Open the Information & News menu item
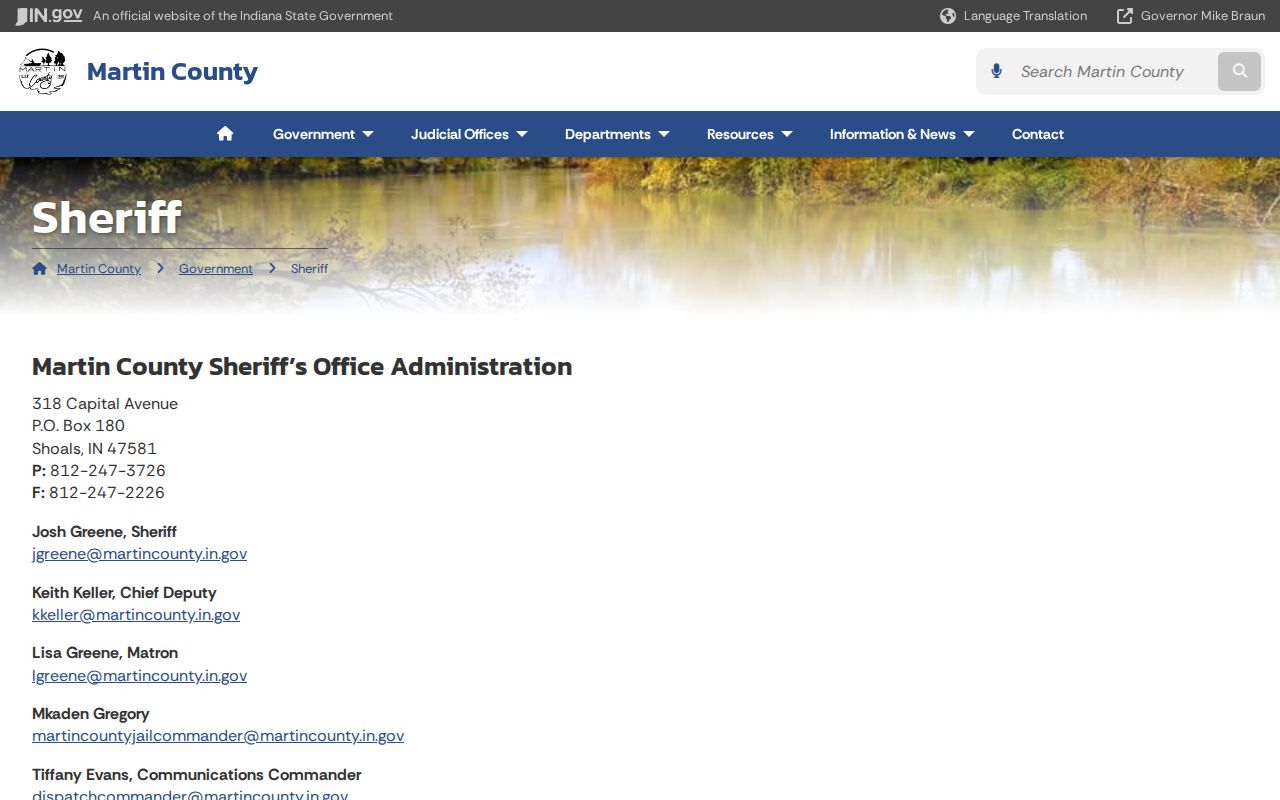This screenshot has width=1280, height=800. [x=893, y=134]
